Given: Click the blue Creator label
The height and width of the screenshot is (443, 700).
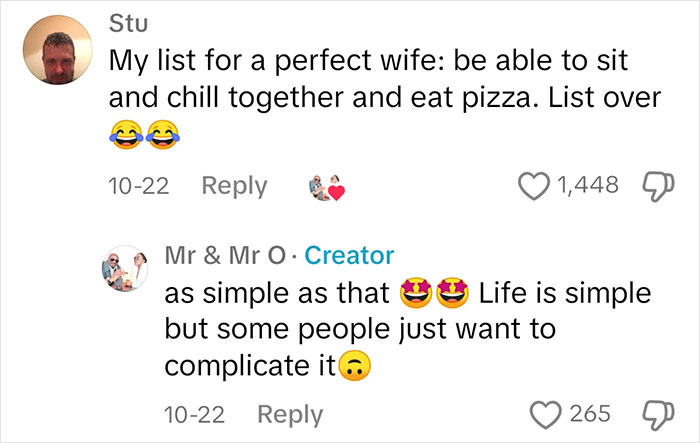Looking at the screenshot, I should pyautogui.click(x=349, y=255).
